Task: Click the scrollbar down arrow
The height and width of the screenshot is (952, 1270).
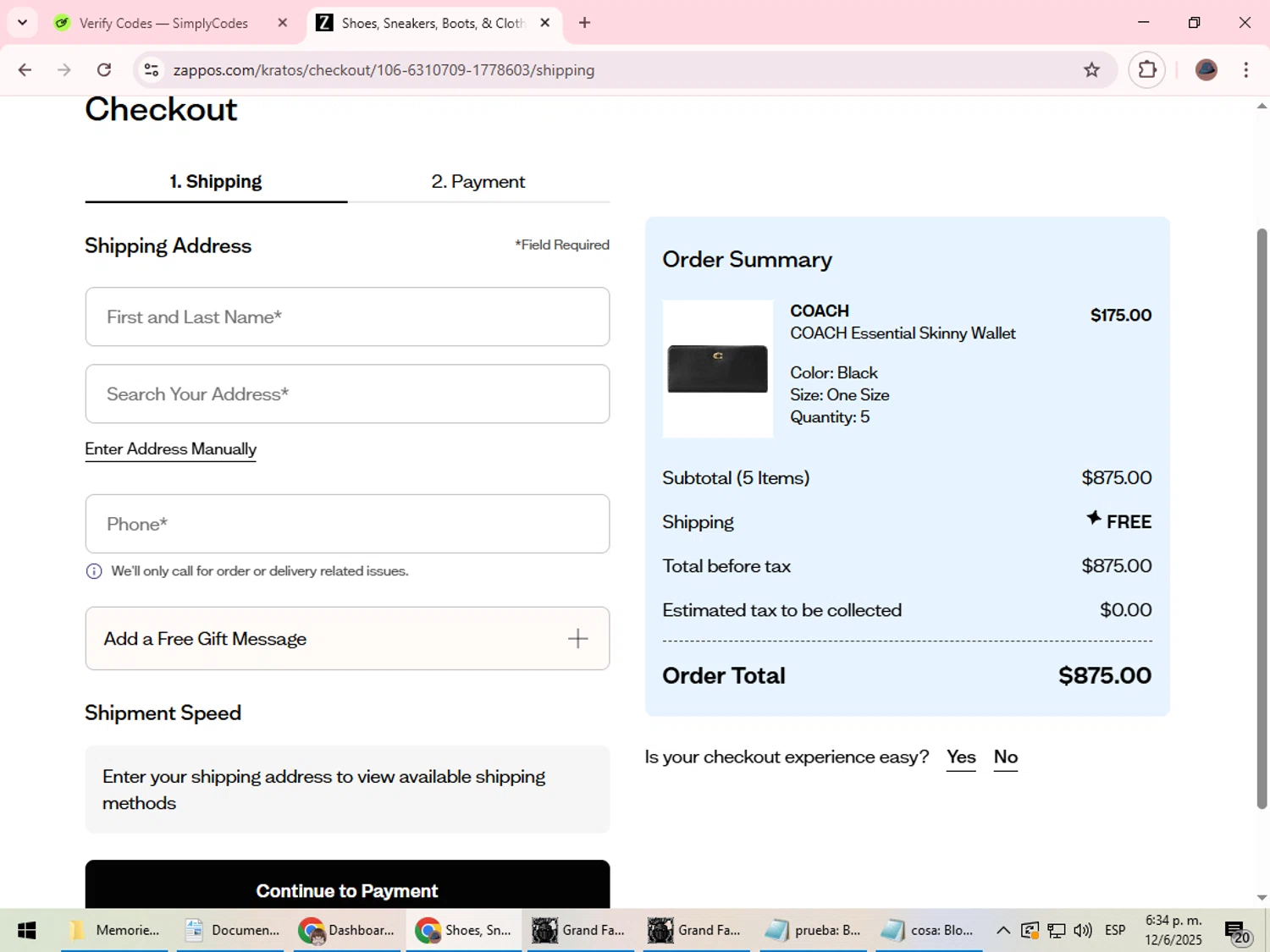Action: point(1262,898)
